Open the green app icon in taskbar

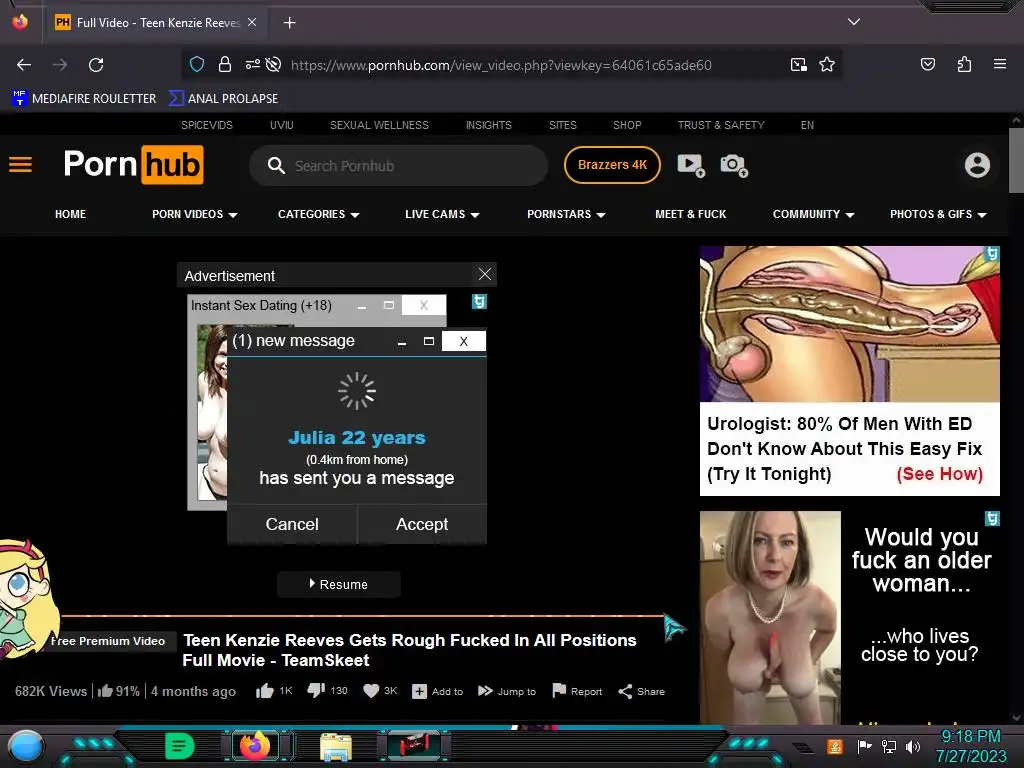pos(180,746)
